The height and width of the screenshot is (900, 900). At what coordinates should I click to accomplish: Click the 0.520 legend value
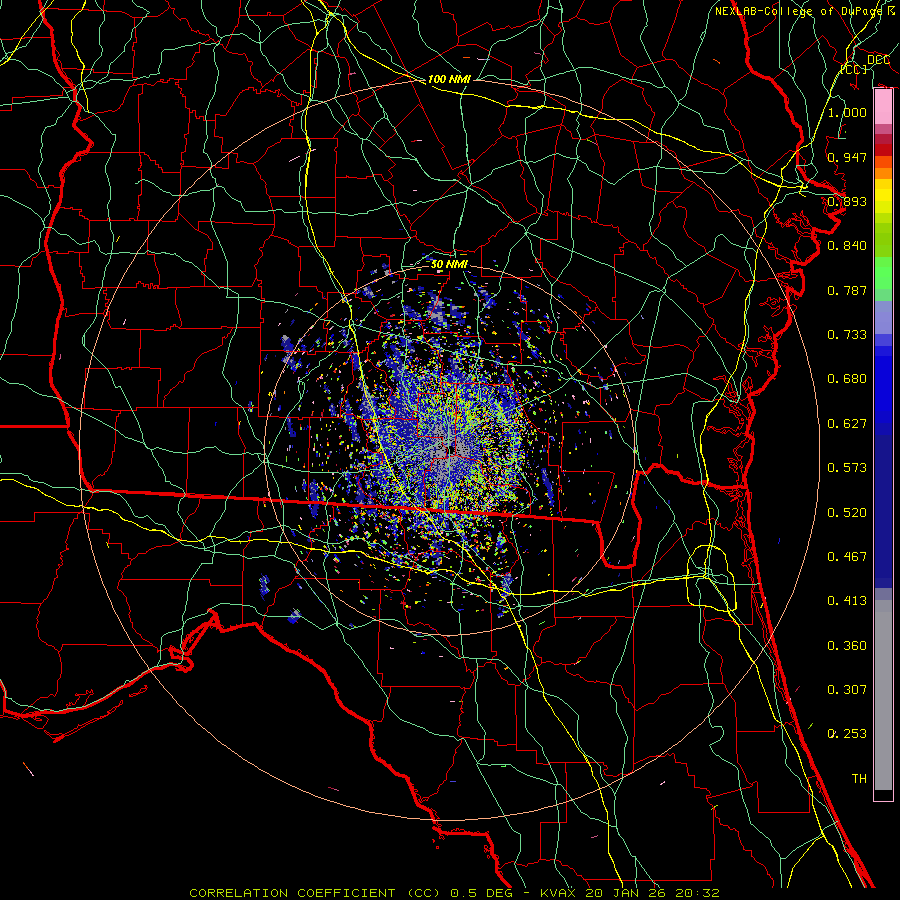[847, 513]
